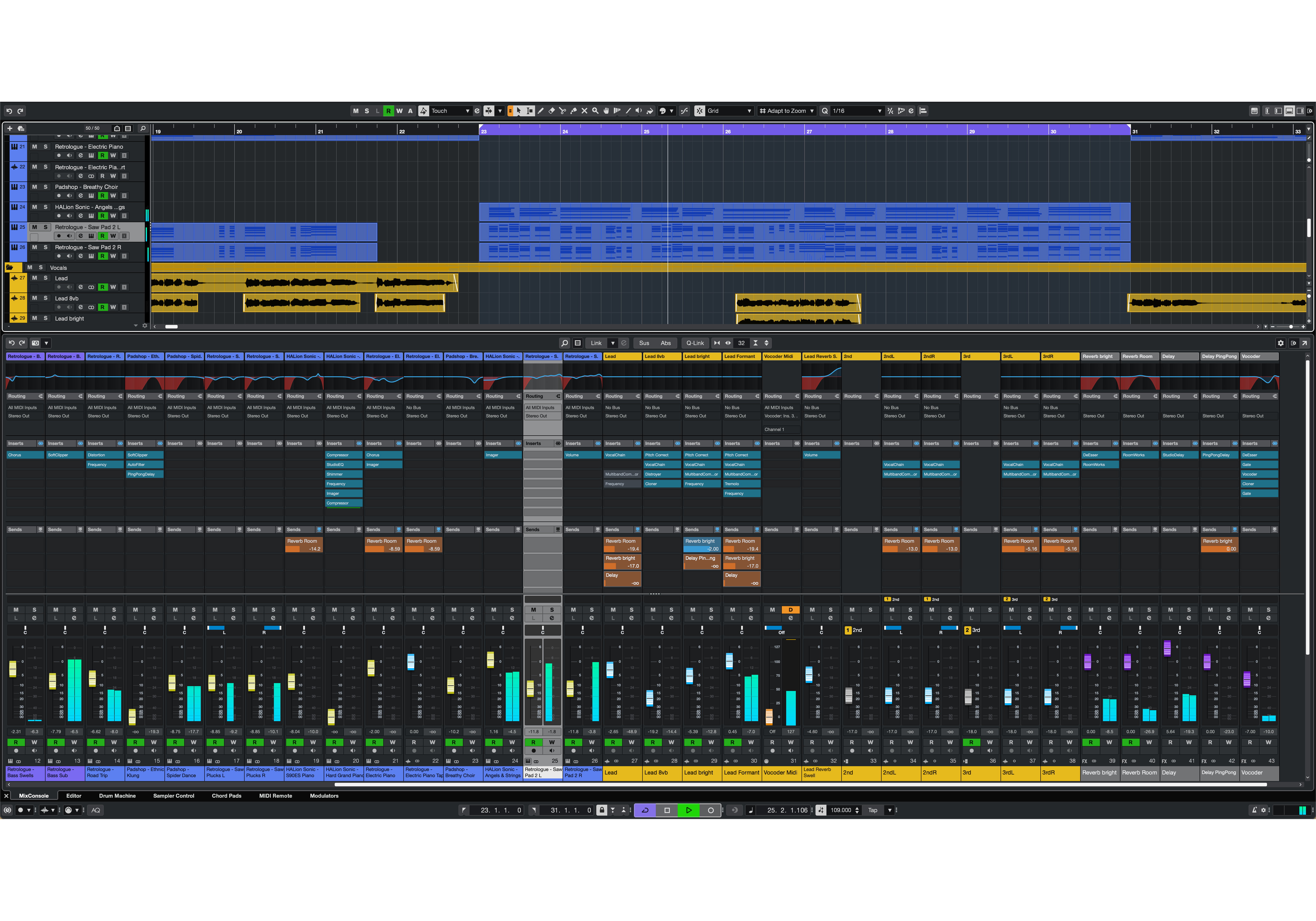Screen dimensions: 1316x921
Task: Click the tempo value 109.000 field
Action: tap(841, 810)
